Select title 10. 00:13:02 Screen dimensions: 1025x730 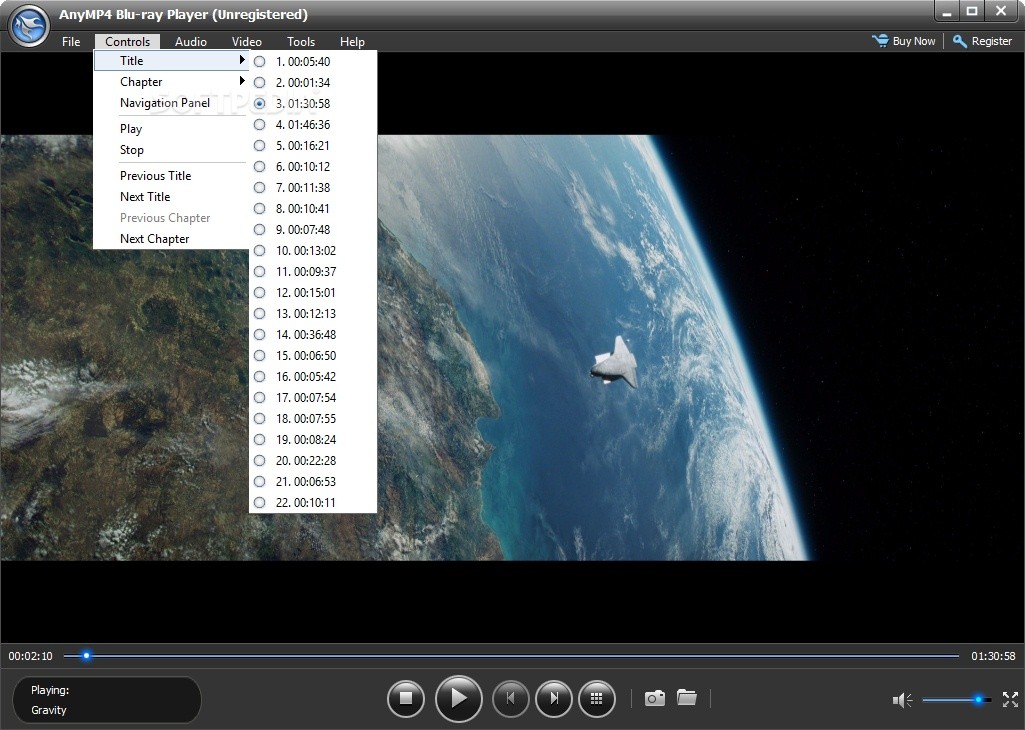pos(312,250)
